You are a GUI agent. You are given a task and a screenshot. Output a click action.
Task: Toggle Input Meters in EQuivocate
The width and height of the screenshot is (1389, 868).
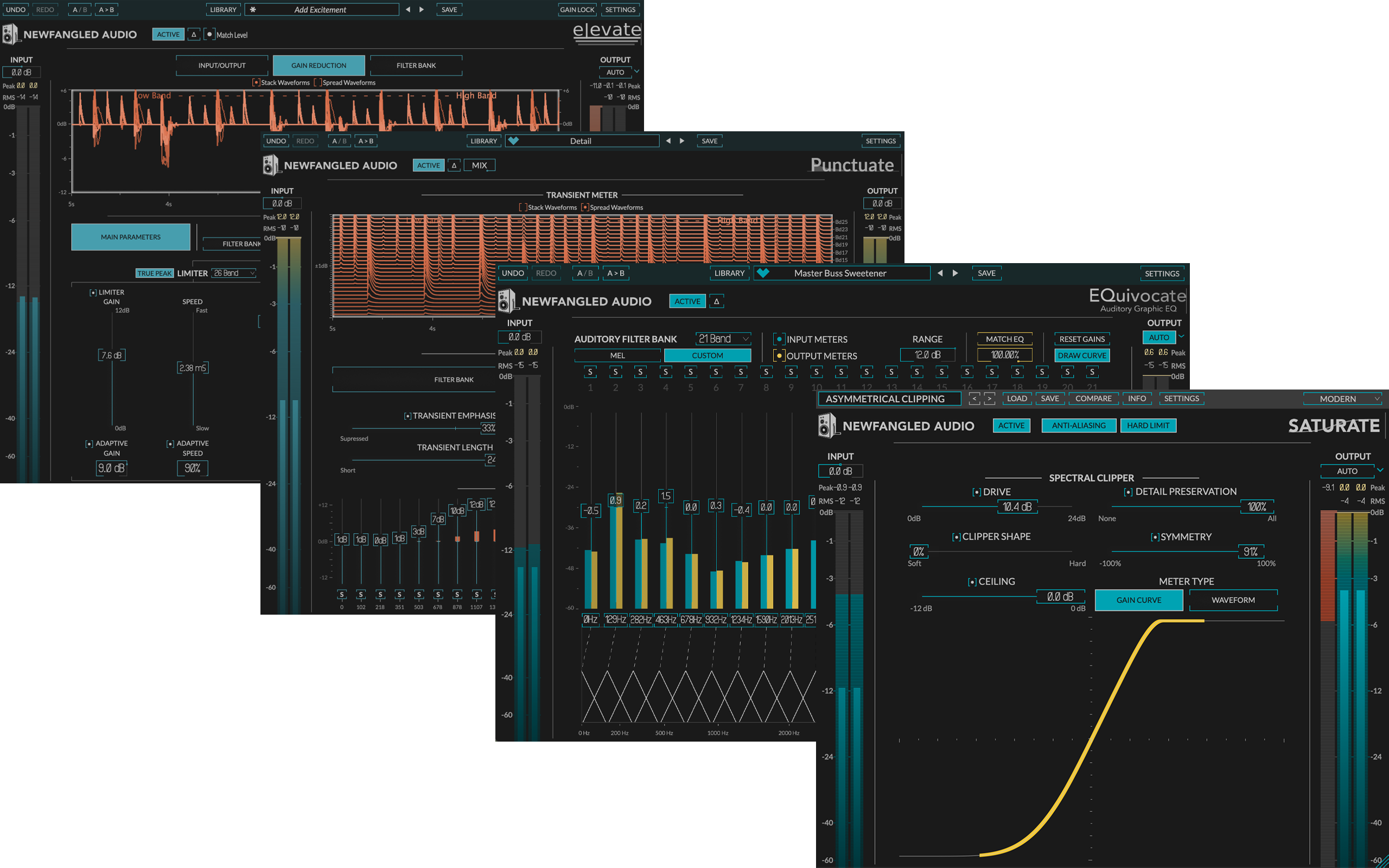click(x=779, y=339)
